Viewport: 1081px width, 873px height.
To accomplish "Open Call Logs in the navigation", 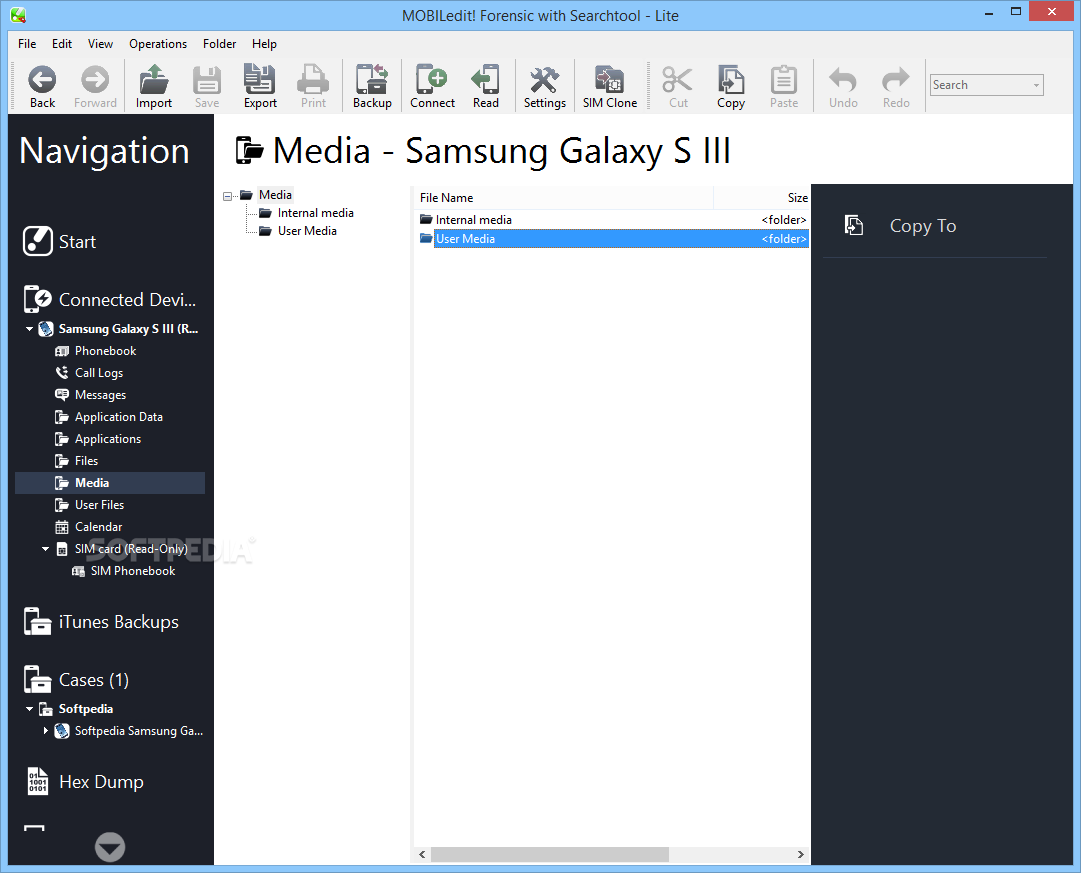I will (x=99, y=372).
